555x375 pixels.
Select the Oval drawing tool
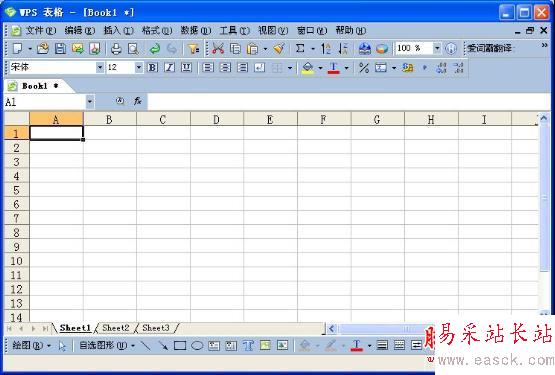coord(197,345)
